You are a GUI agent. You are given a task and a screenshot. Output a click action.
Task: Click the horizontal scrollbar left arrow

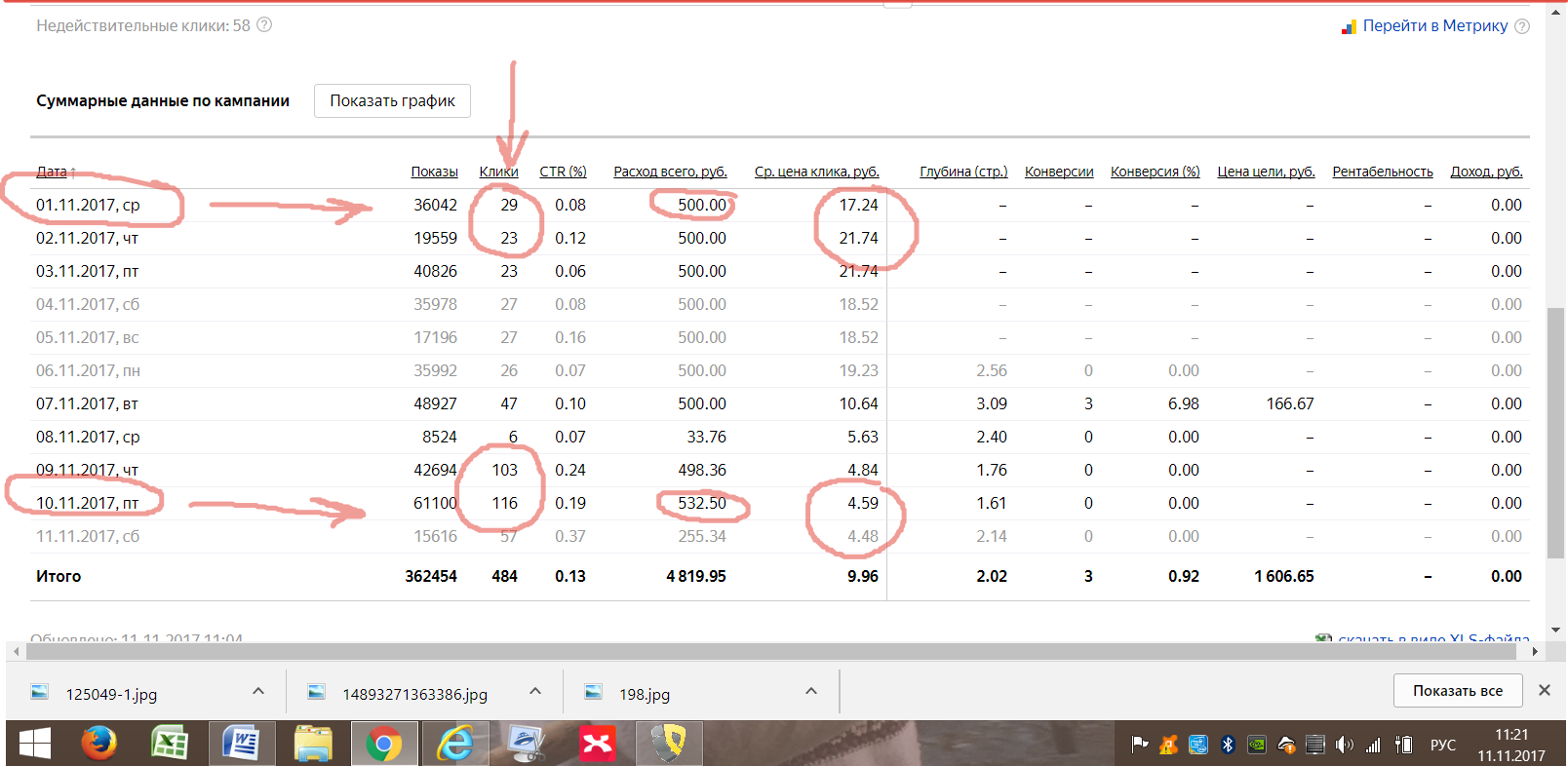[x=15, y=651]
